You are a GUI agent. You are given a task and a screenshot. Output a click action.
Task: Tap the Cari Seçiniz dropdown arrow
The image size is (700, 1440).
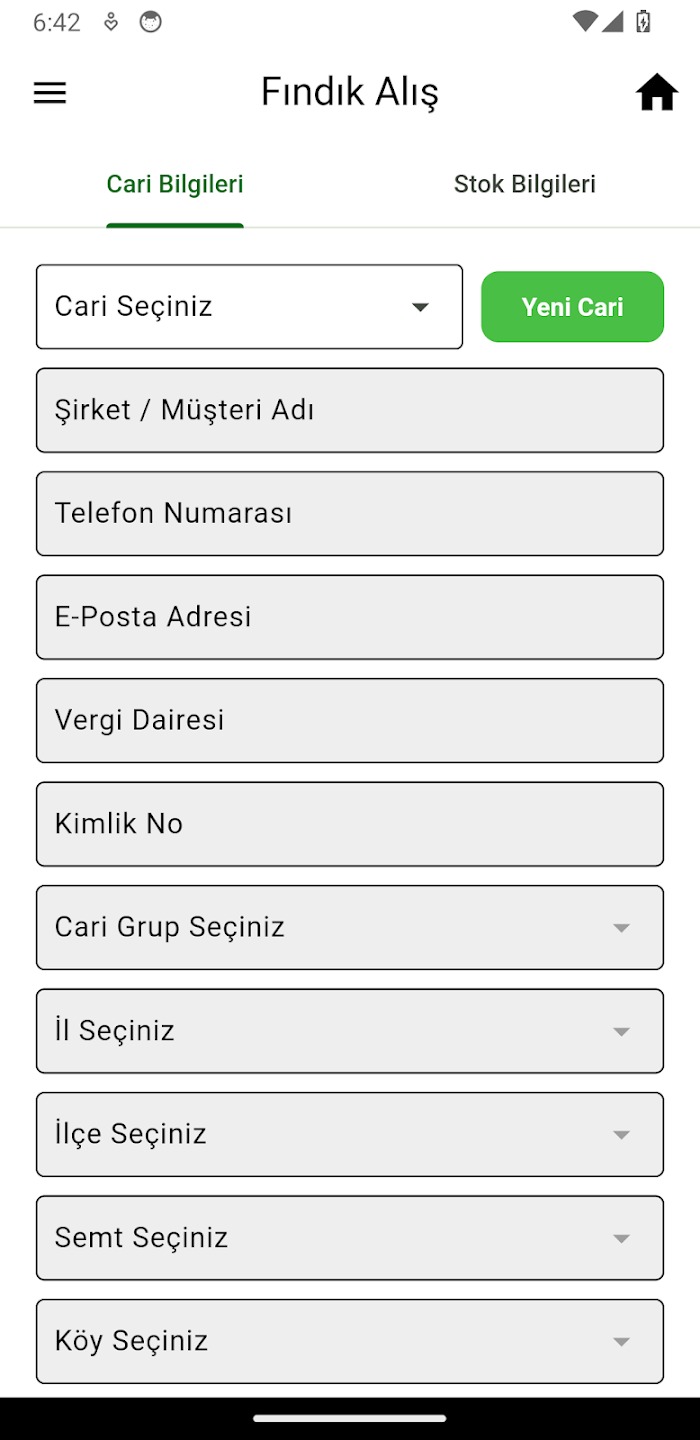pyautogui.click(x=421, y=307)
